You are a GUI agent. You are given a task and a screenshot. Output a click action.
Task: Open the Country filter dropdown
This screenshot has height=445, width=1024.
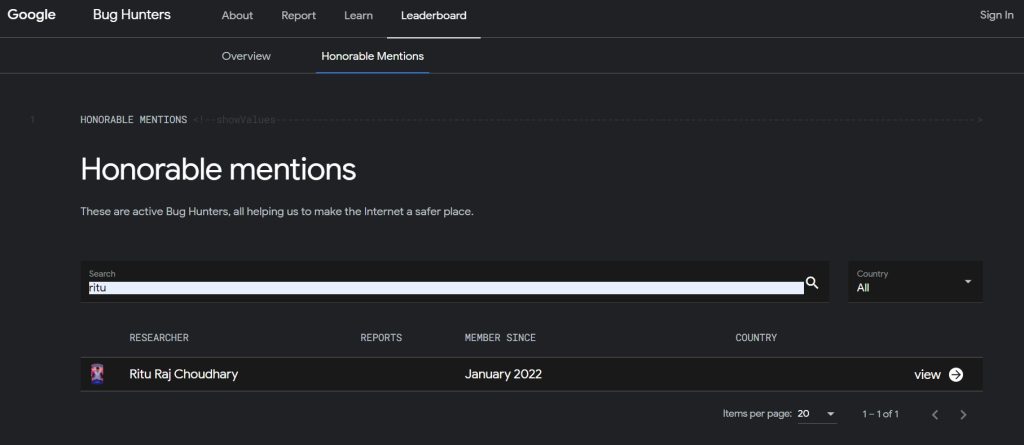click(914, 281)
